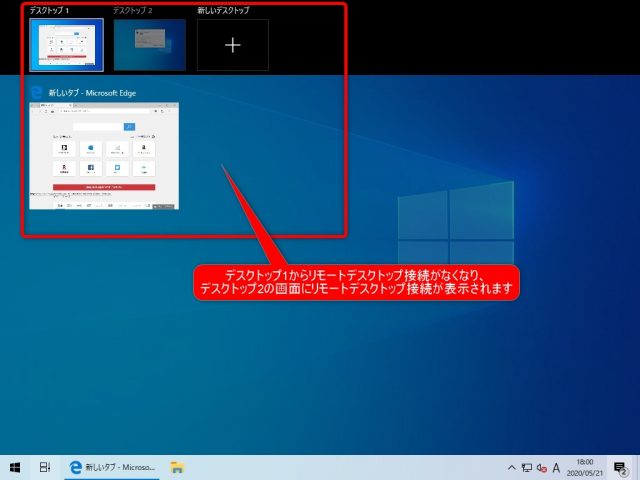Click the muted volume tray icon
Image resolution: width=640 pixels, height=480 pixels.
(542, 468)
